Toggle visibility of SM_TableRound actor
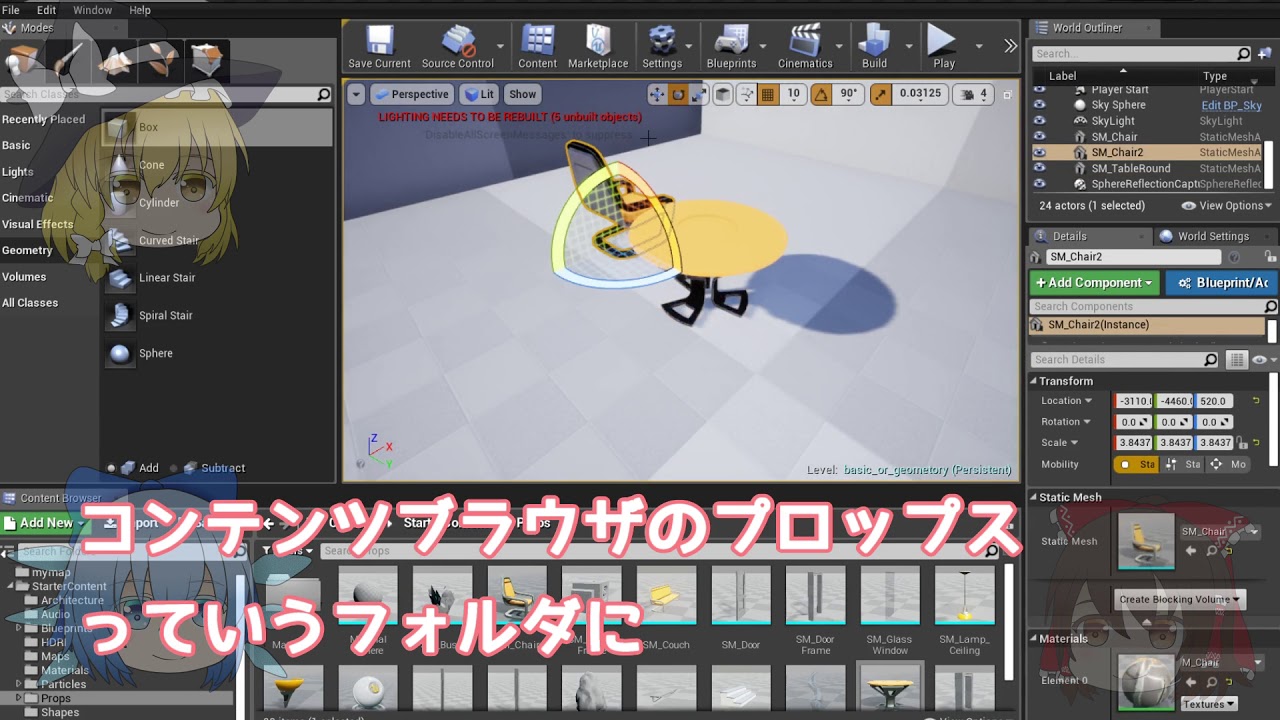 [1039, 168]
